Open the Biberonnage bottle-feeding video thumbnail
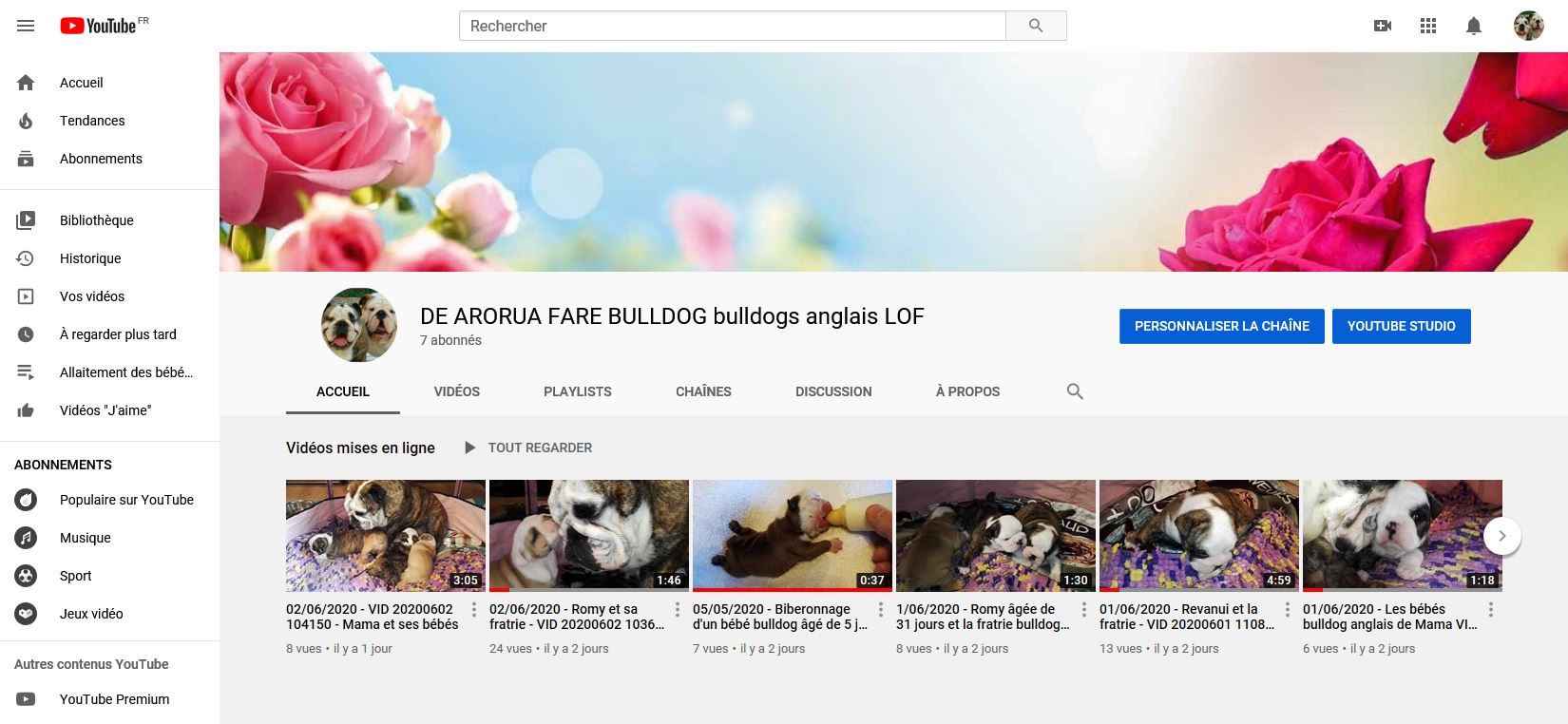Screen dimensions: 1568x724 point(793,536)
